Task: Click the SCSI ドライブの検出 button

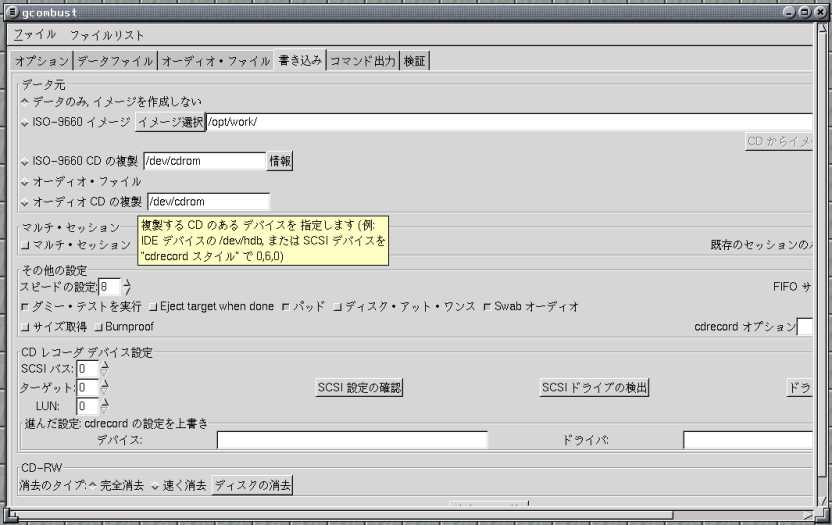Action: click(x=595, y=387)
